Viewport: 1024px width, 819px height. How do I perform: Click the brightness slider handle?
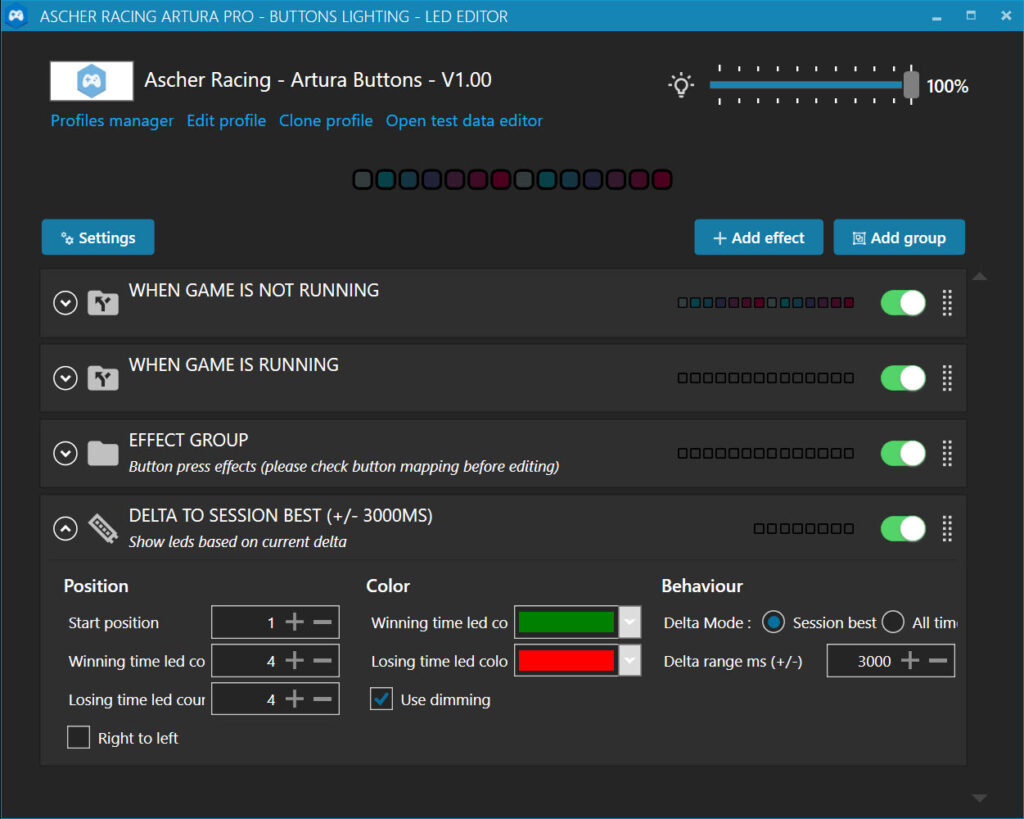point(911,85)
